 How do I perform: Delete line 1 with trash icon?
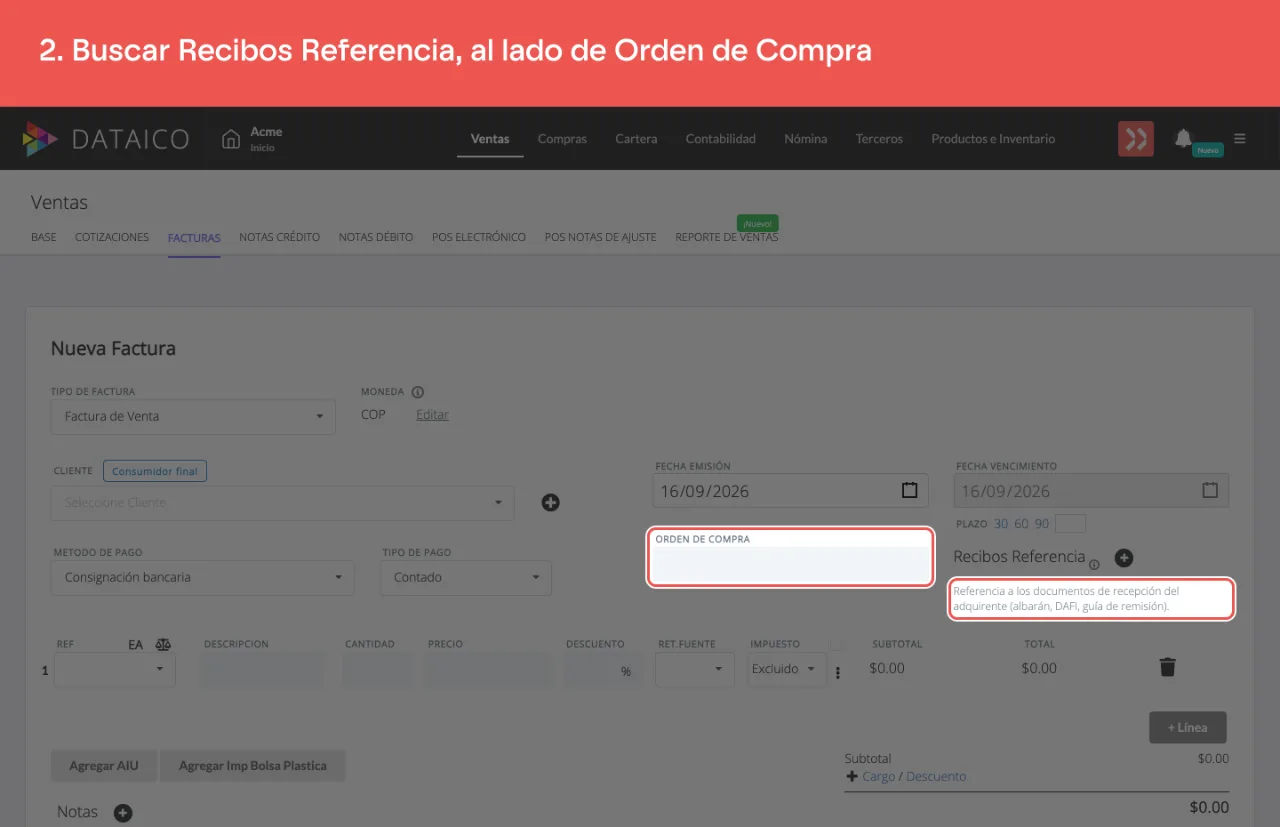pyautogui.click(x=1167, y=667)
